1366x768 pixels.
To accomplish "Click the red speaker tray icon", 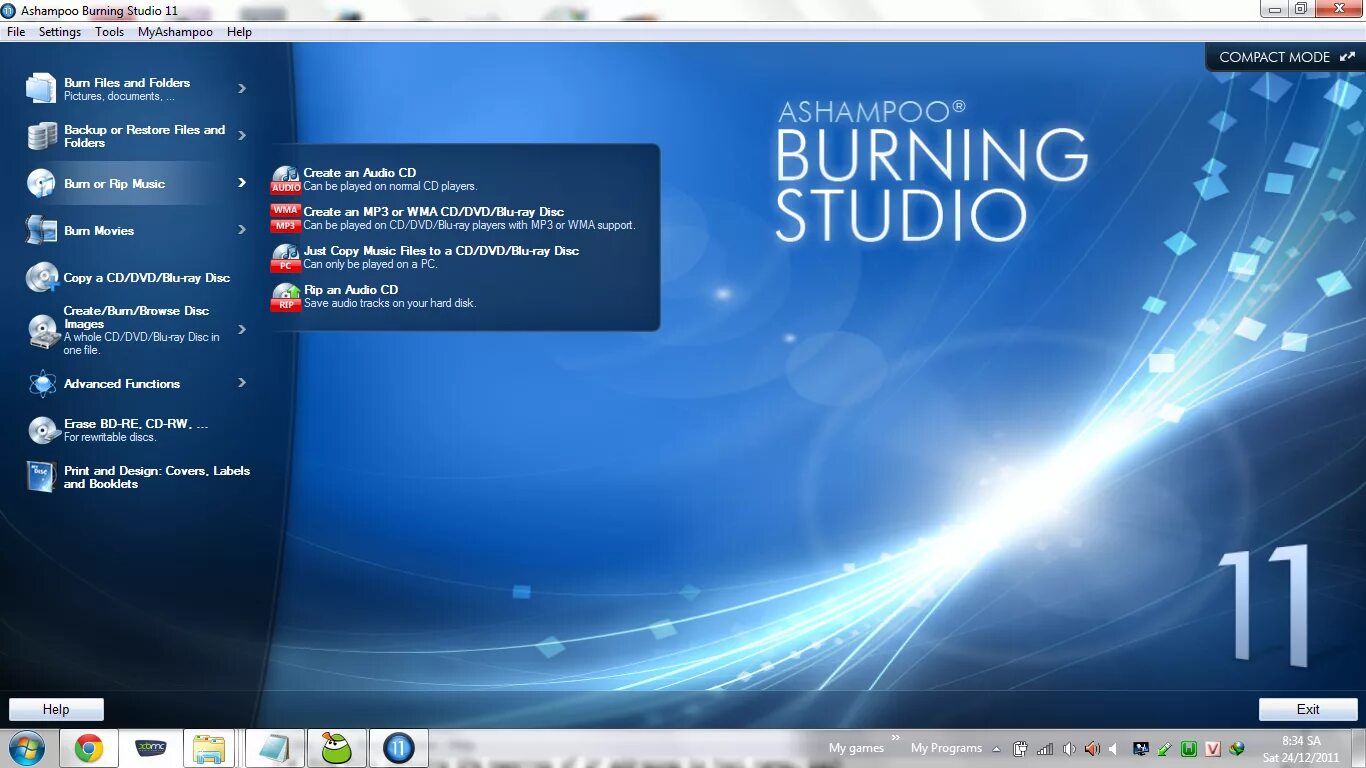I will coord(1093,748).
